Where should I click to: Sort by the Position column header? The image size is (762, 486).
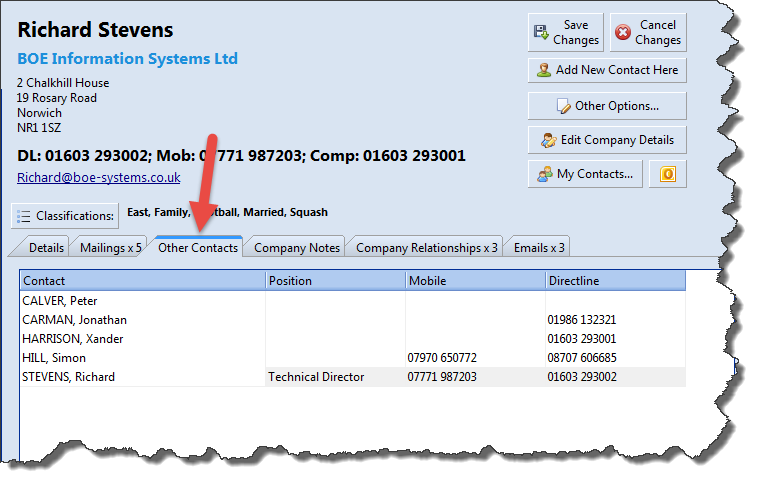(335, 281)
